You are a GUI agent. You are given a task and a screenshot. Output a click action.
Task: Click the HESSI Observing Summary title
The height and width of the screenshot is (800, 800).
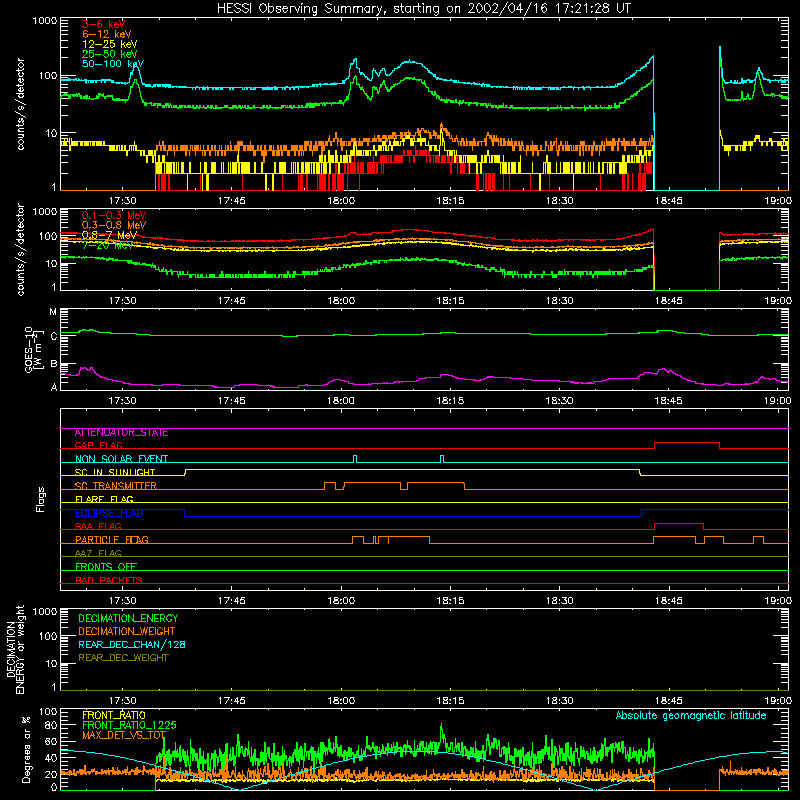tap(423, 8)
